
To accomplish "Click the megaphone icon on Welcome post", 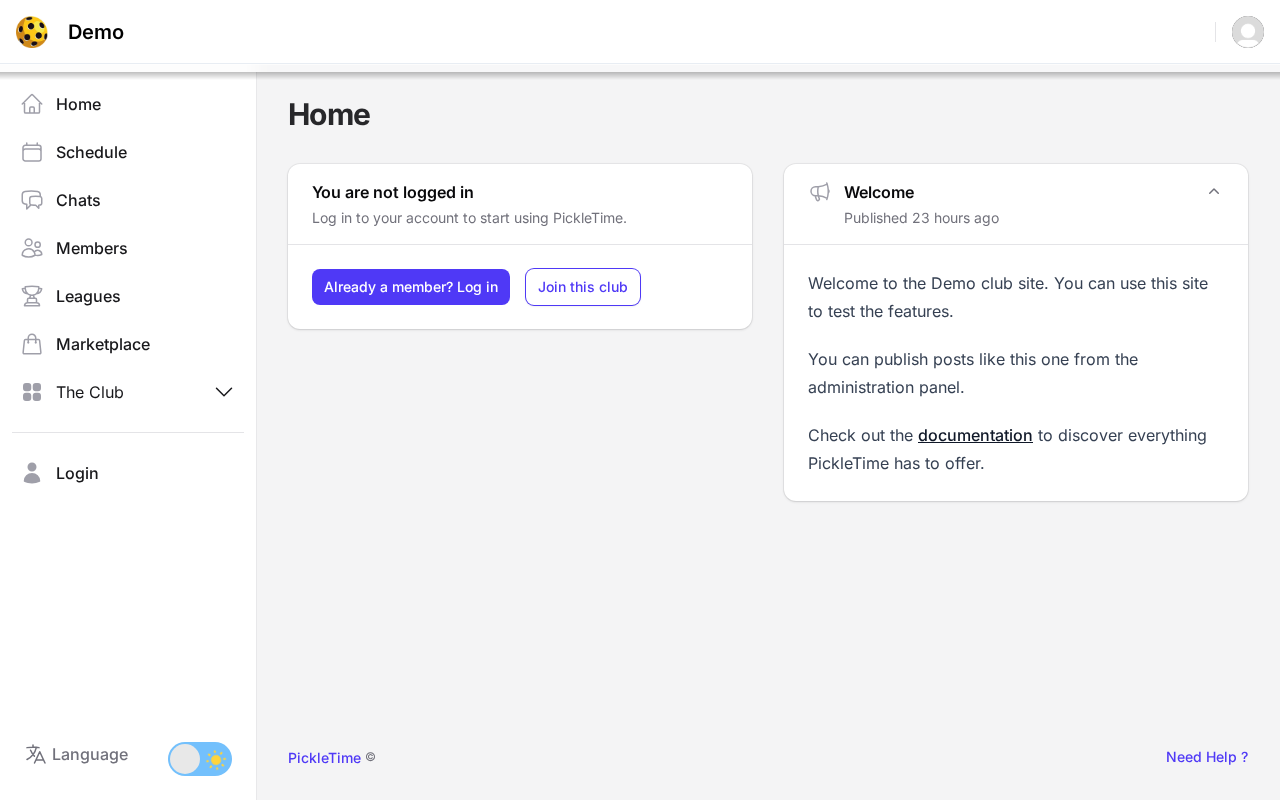I will 820,192.
